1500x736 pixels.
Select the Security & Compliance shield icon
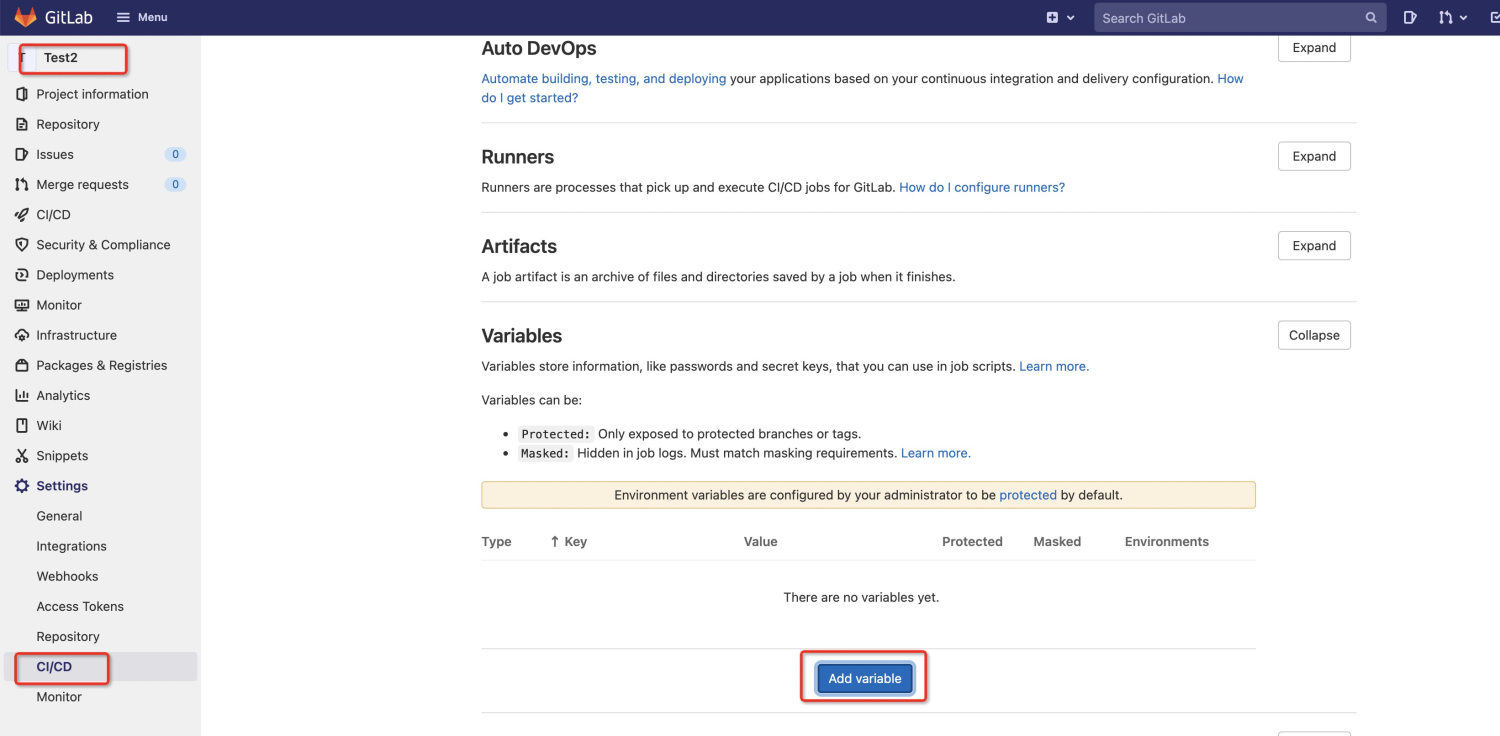pyautogui.click(x=22, y=245)
